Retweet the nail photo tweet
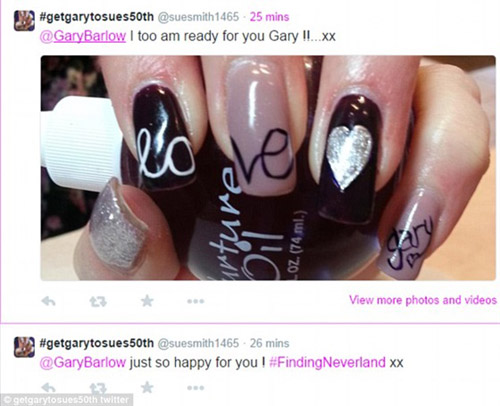 coord(98,301)
